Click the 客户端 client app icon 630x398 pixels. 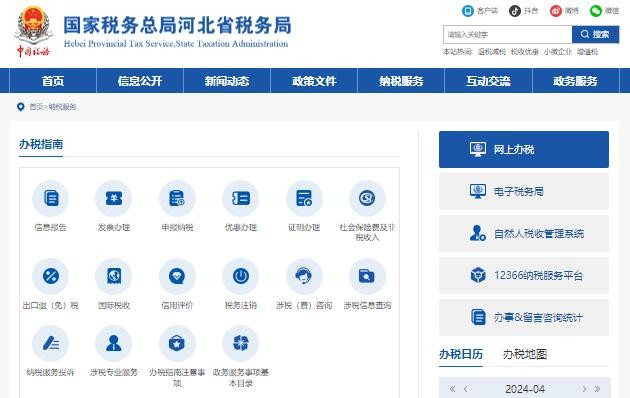pyautogui.click(x=468, y=11)
